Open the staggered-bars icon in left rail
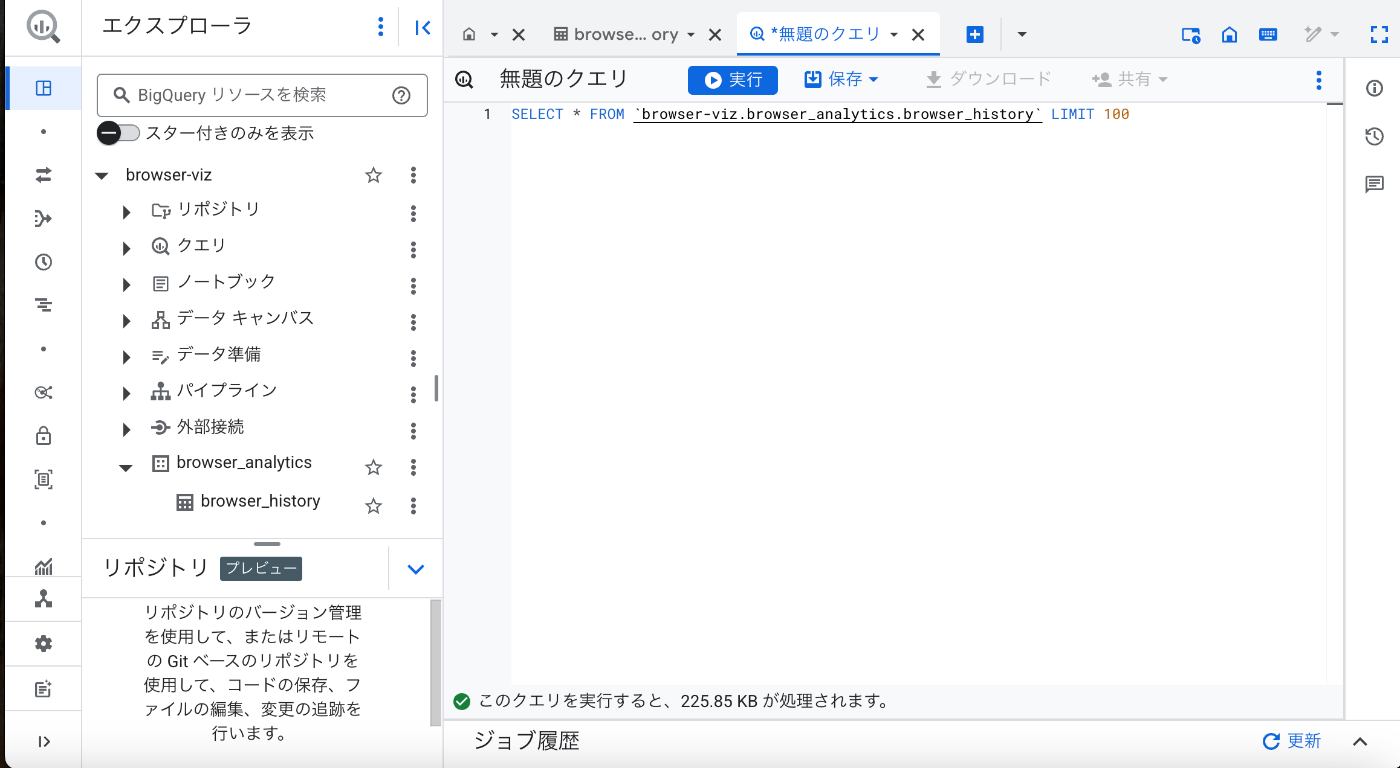 (x=43, y=305)
